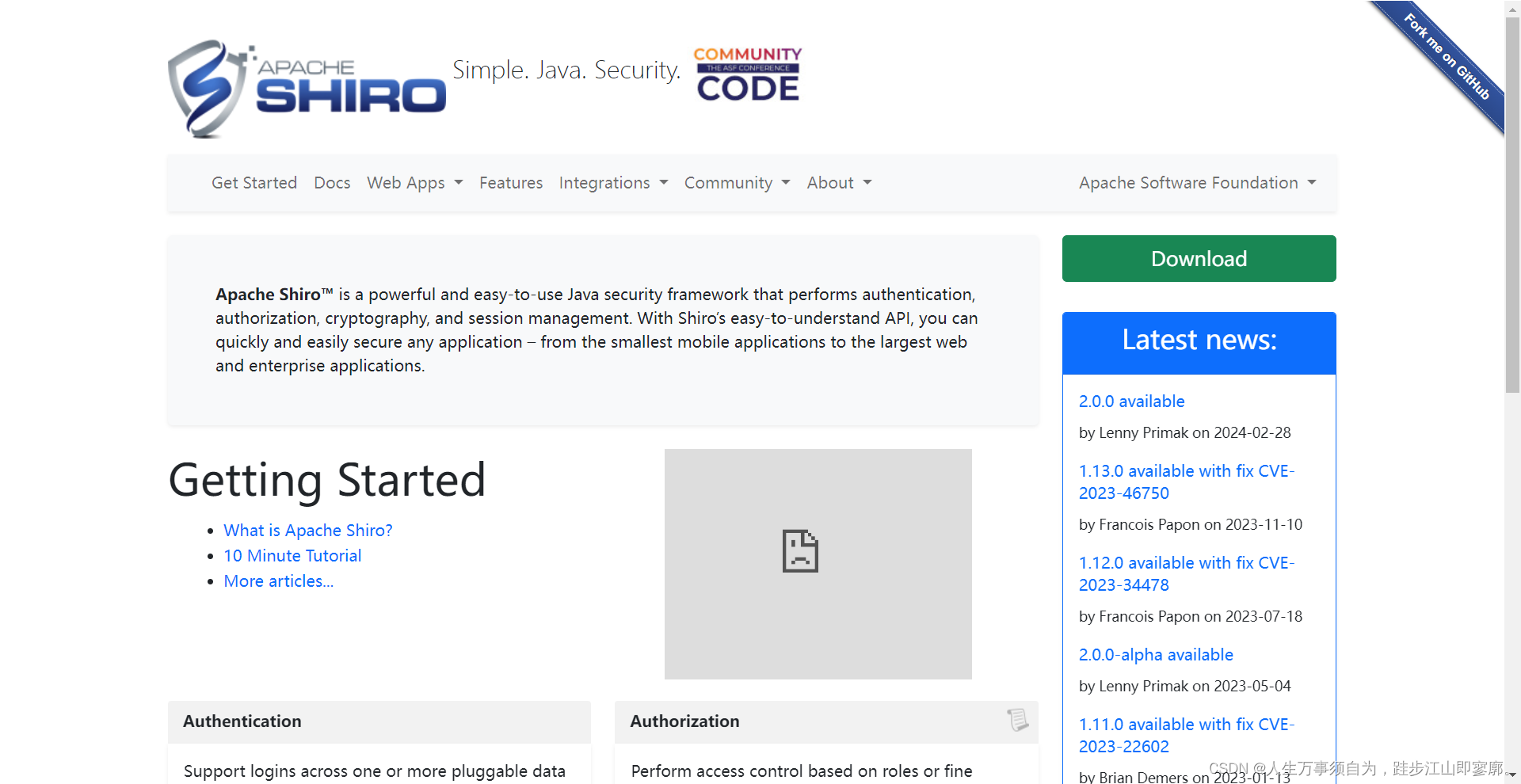Expand the Integrations dropdown
This screenshot has width=1521, height=784.
tap(613, 182)
